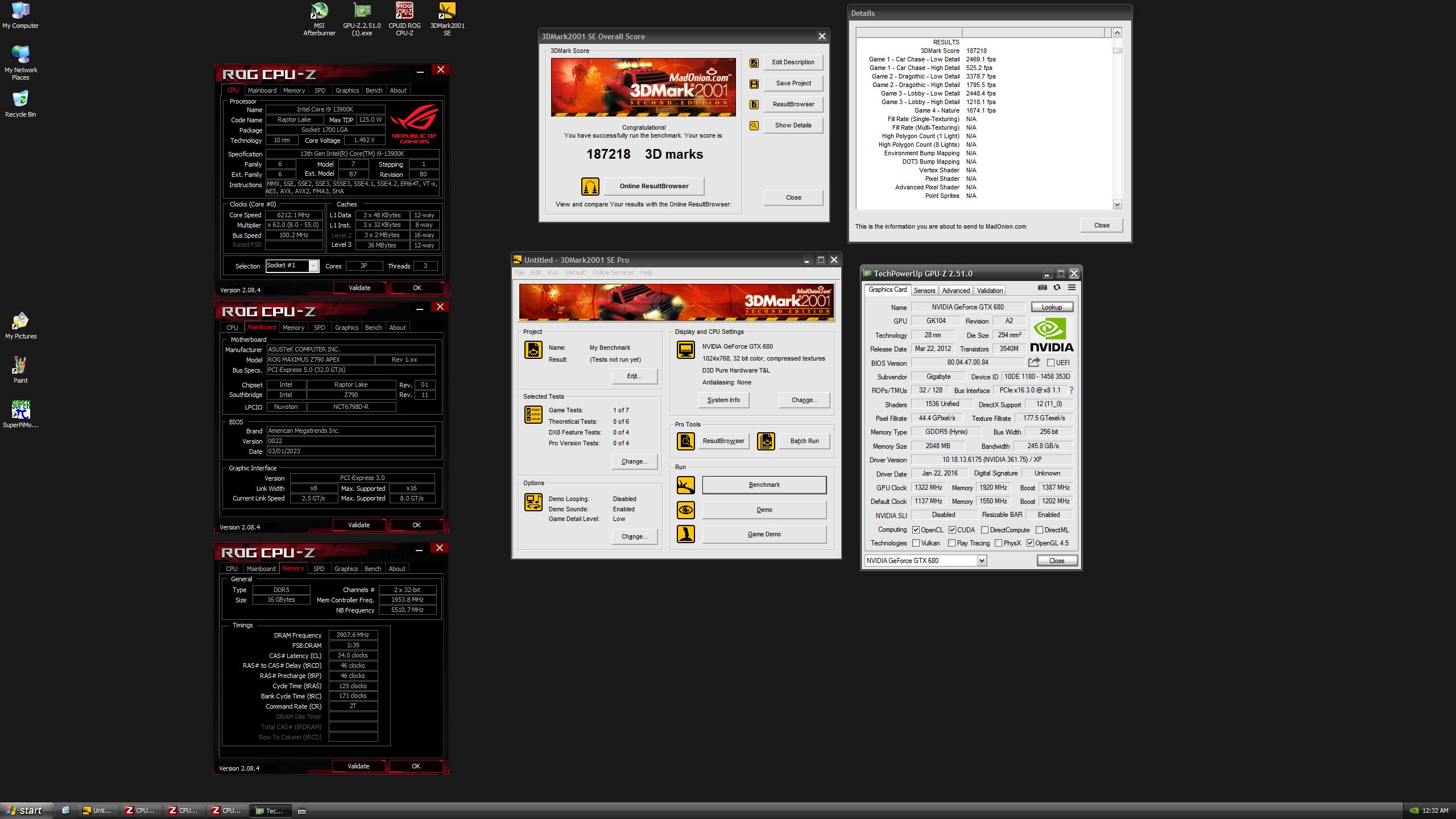Click the Untitled 3DMark taskbar item
Screen dimensions: 1456x819
pos(99,810)
